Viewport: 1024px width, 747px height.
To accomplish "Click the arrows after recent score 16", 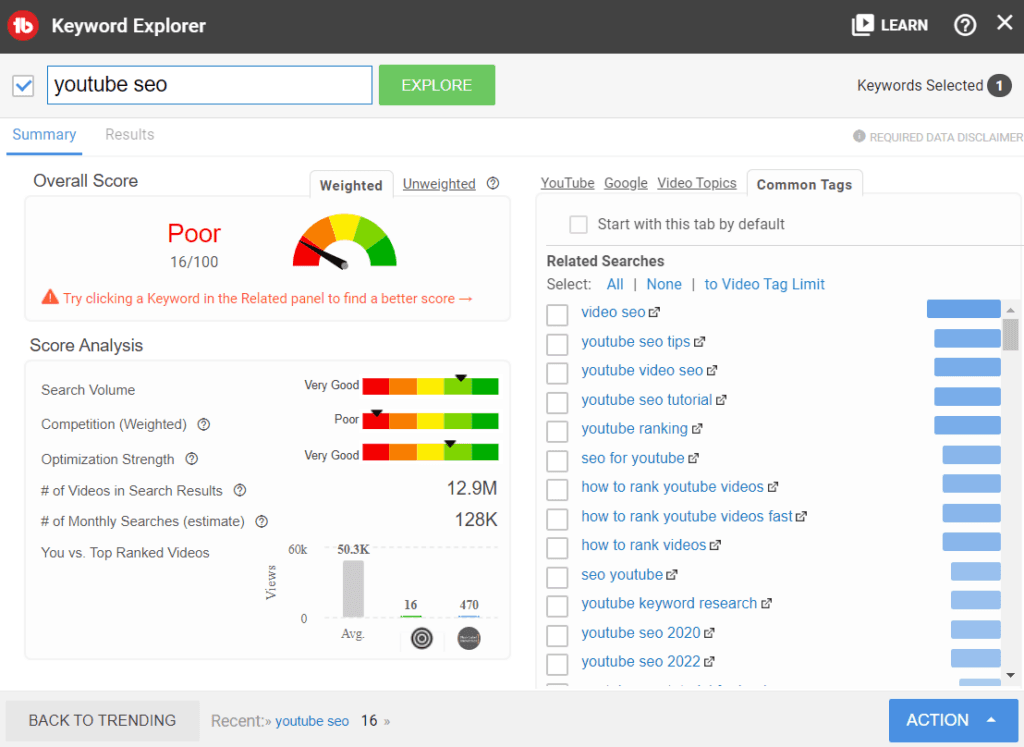I will point(387,722).
